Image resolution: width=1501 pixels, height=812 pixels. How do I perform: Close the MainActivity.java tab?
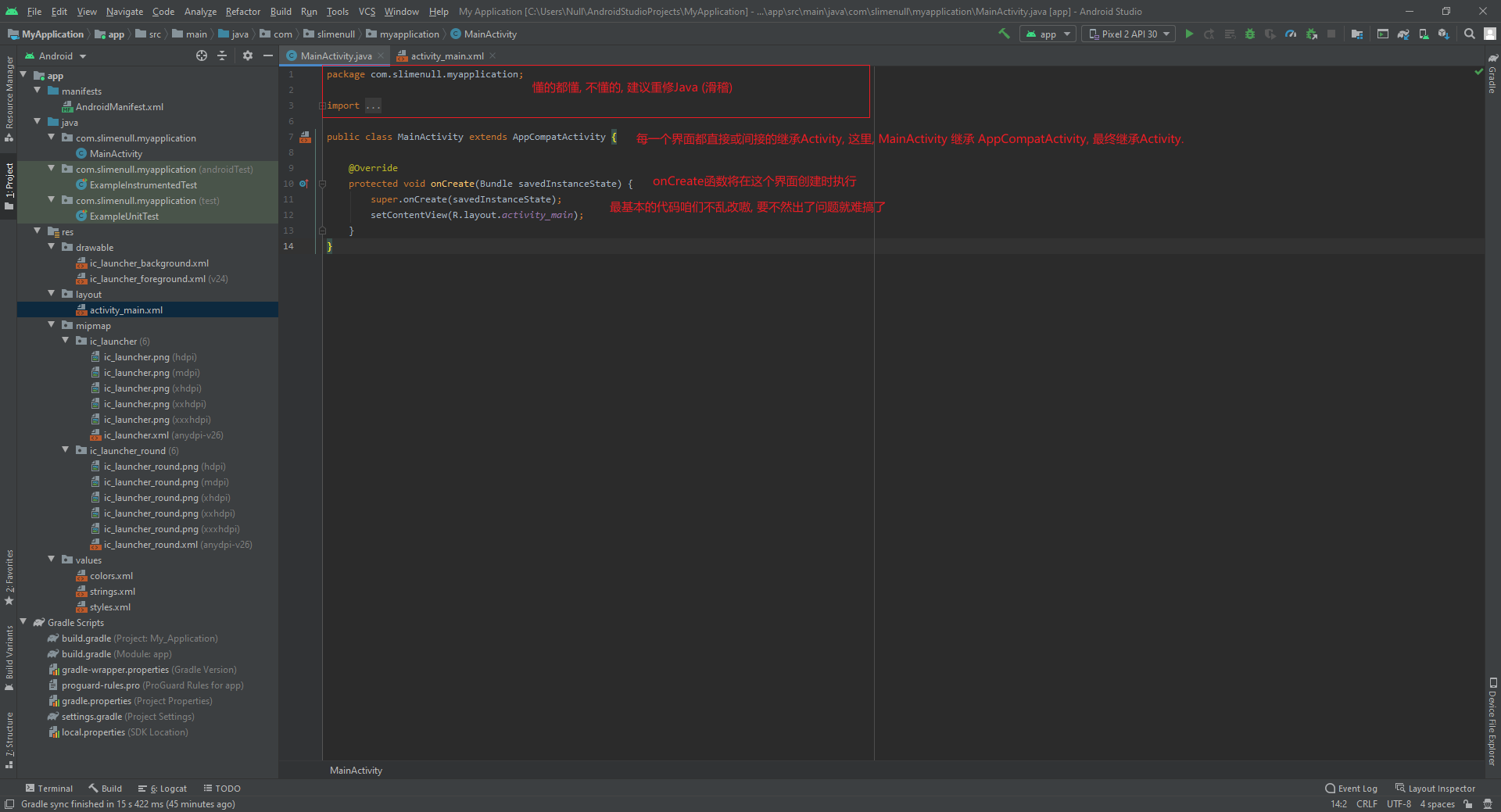point(381,55)
